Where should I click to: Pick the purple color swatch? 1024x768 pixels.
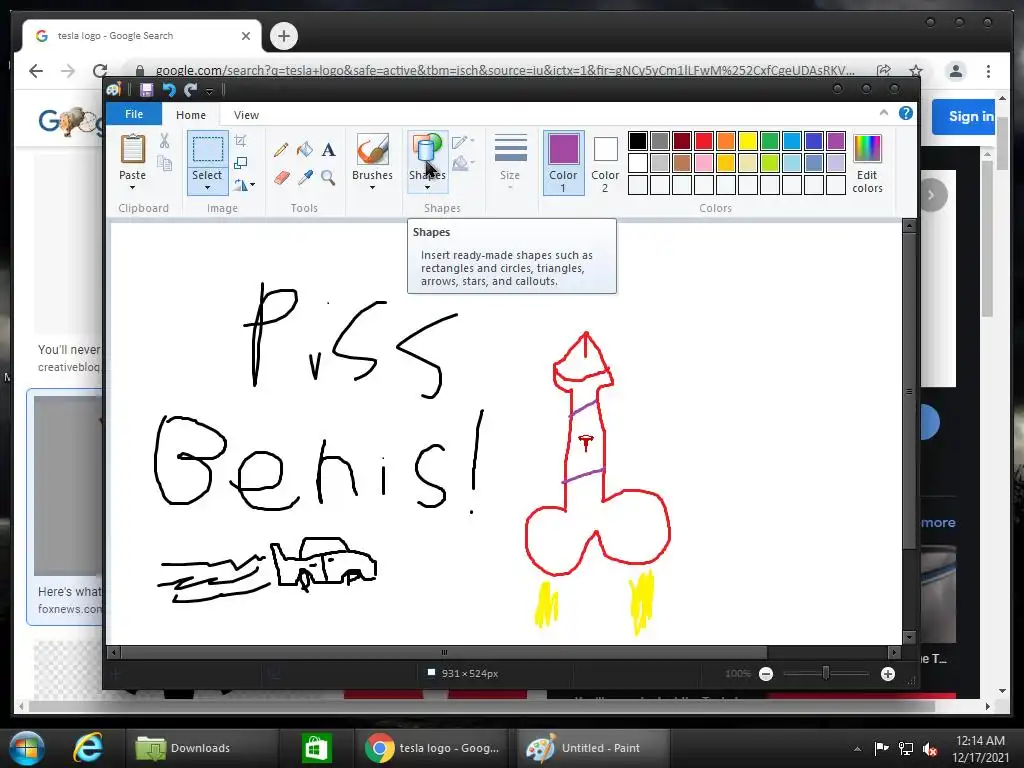(x=836, y=141)
